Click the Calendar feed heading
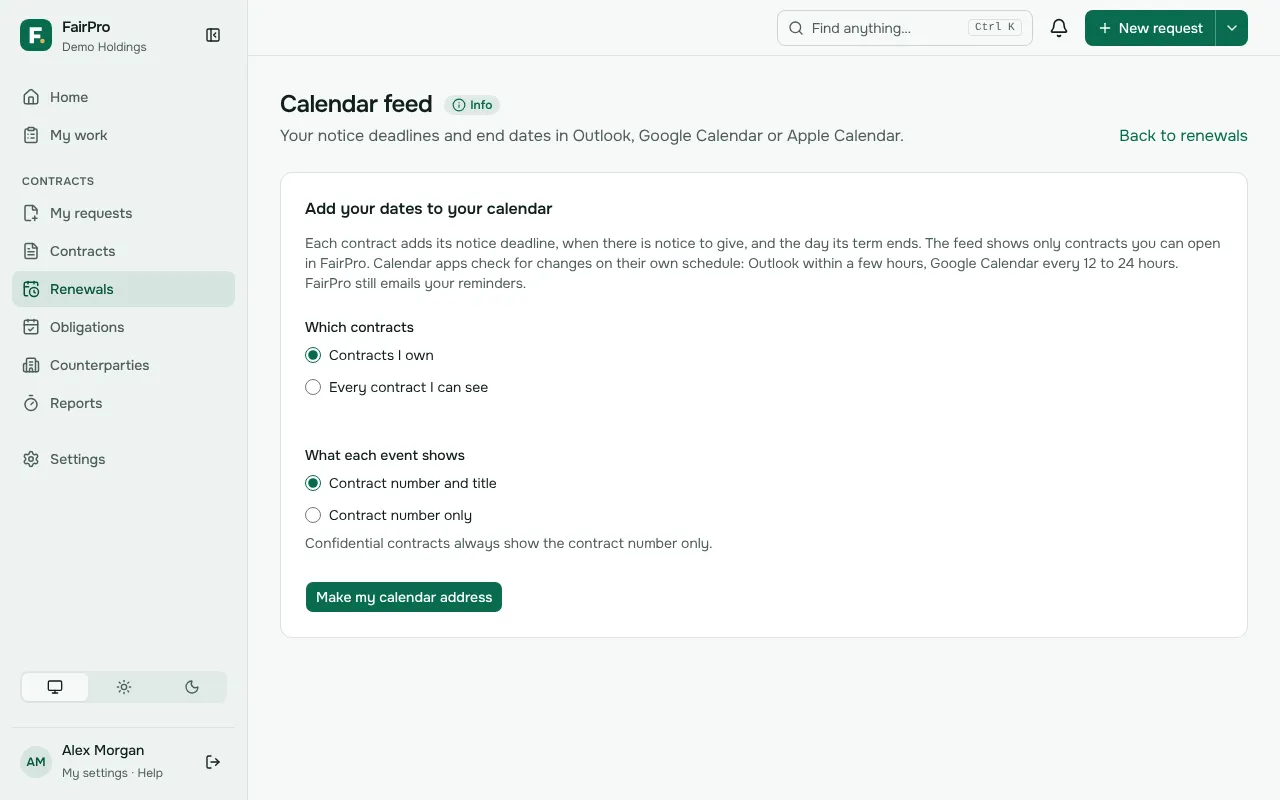Viewport: 1280px width, 800px height. [x=356, y=104]
